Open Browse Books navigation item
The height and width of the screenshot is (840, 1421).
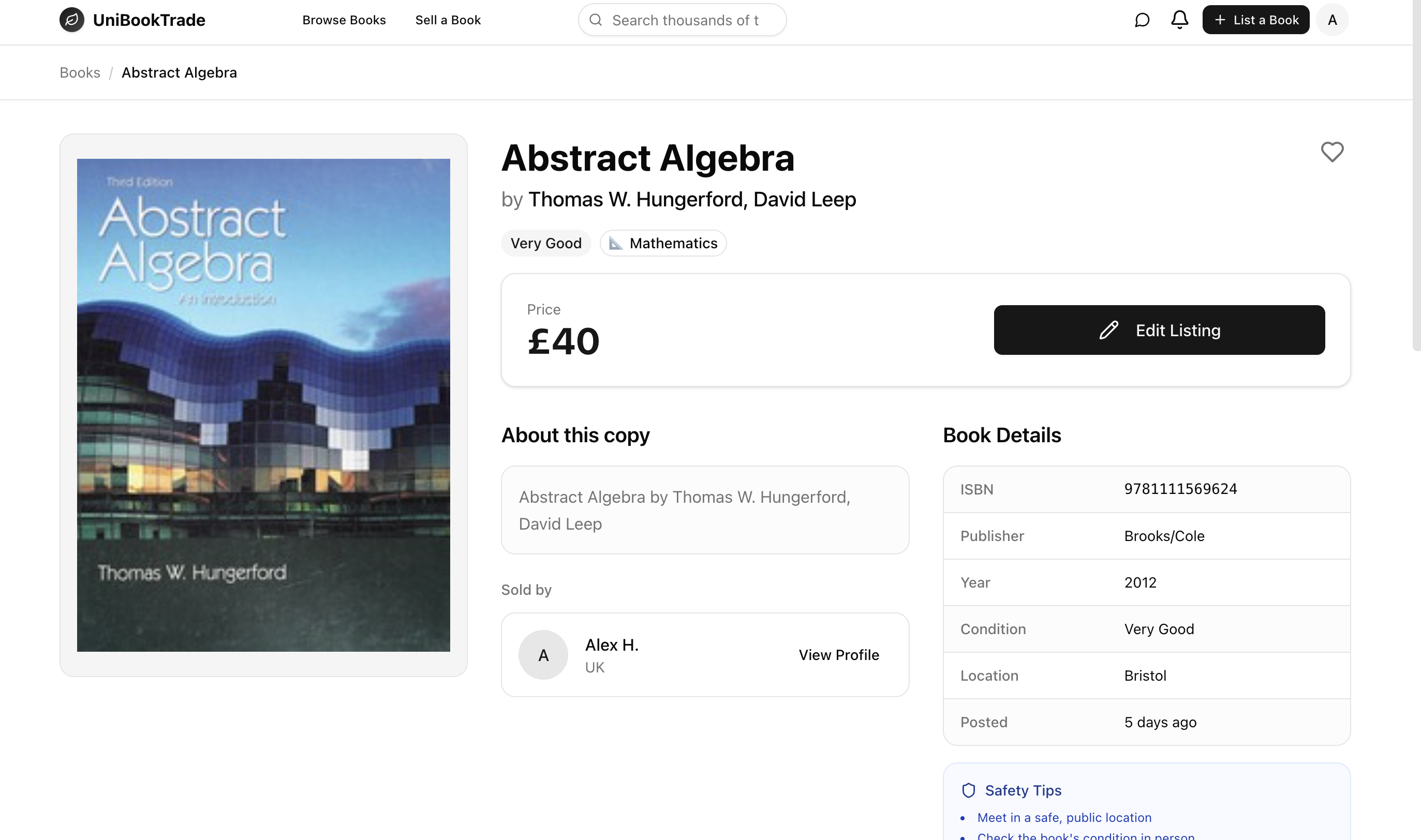[344, 20]
